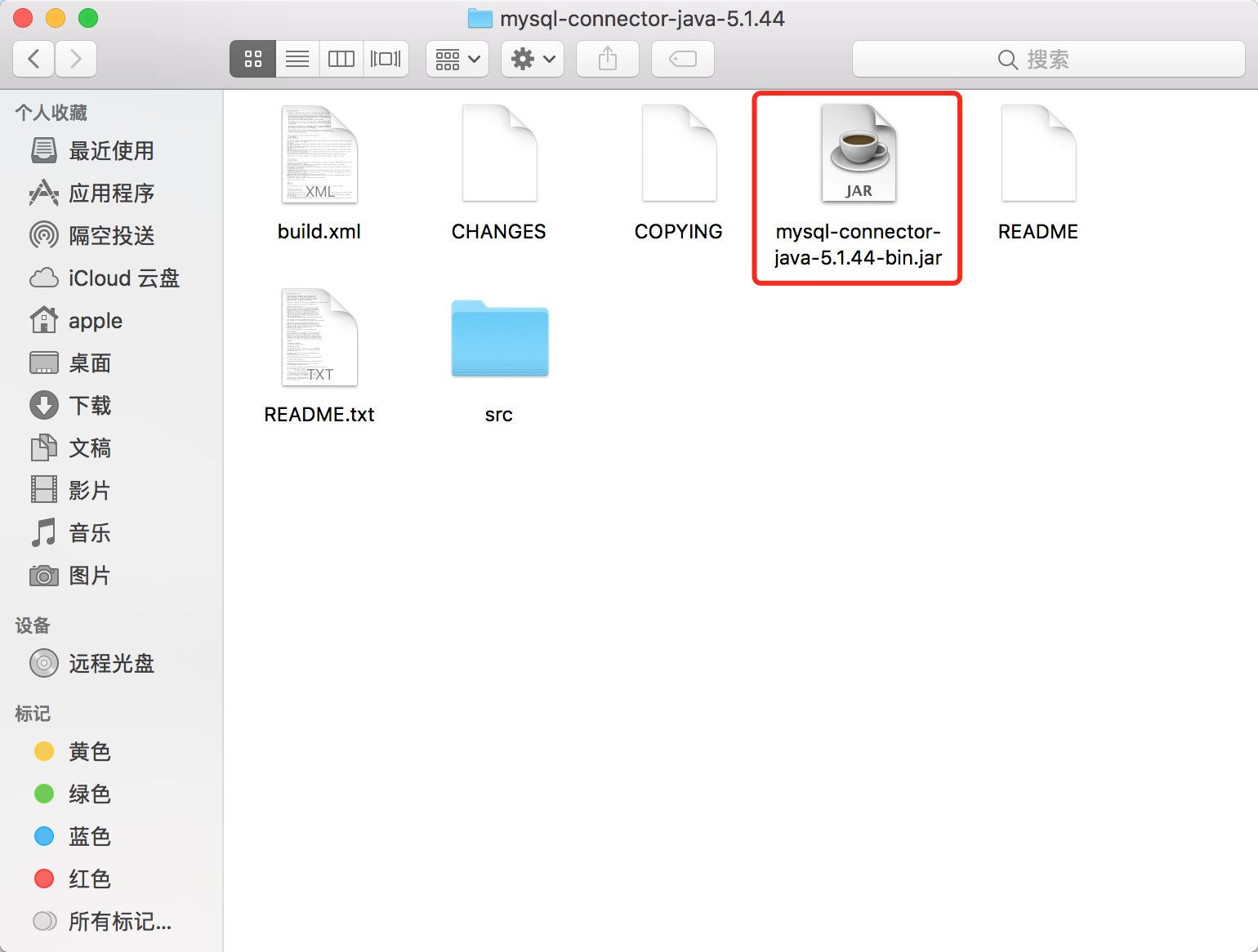Open 图片 in the sidebar
This screenshot has width=1258, height=952.
[x=111, y=576]
